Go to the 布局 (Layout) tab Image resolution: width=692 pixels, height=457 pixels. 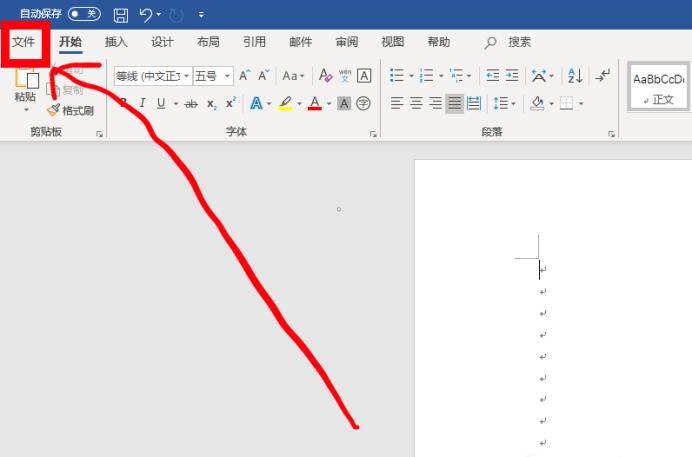point(208,42)
